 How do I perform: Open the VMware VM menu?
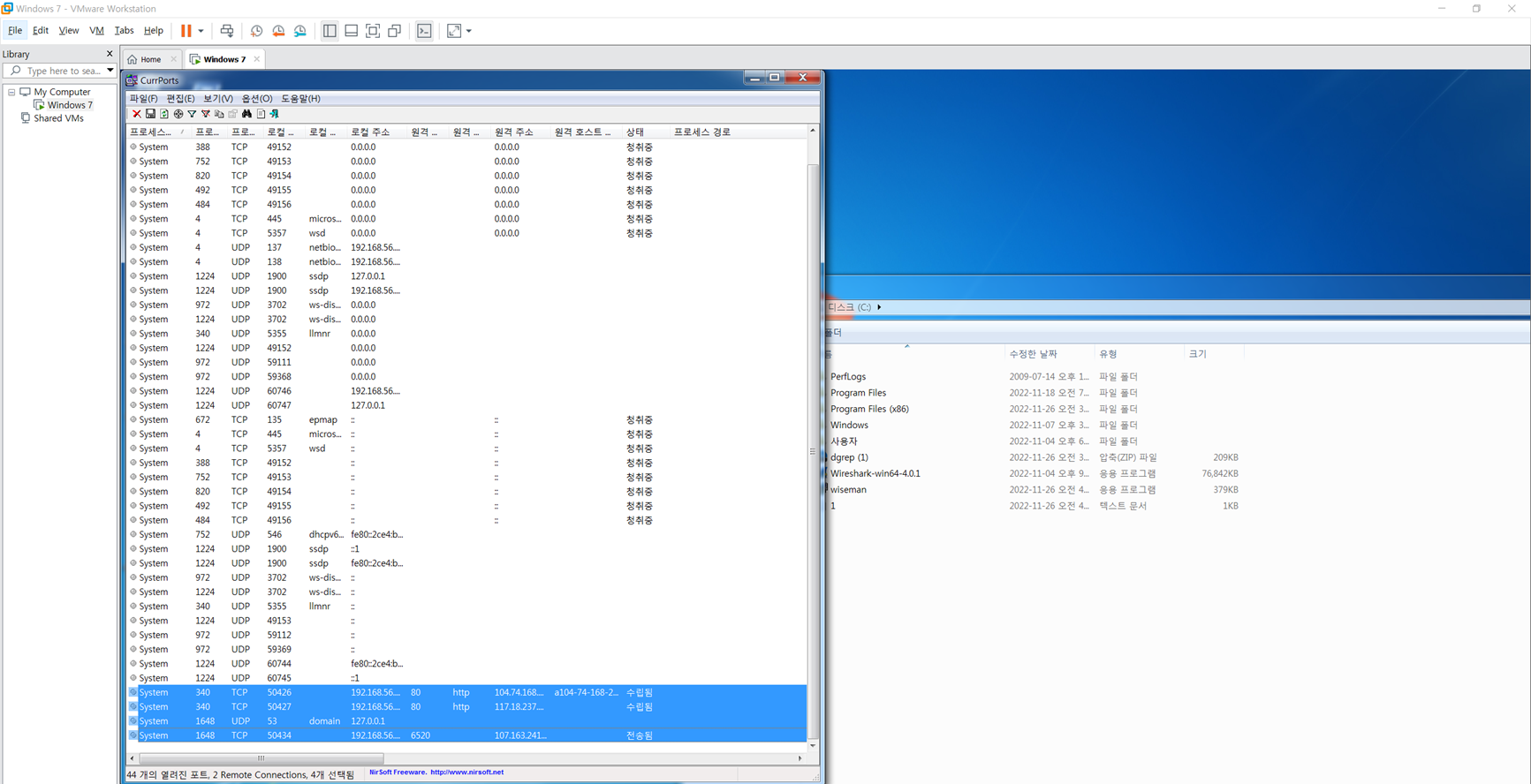pos(96,30)
